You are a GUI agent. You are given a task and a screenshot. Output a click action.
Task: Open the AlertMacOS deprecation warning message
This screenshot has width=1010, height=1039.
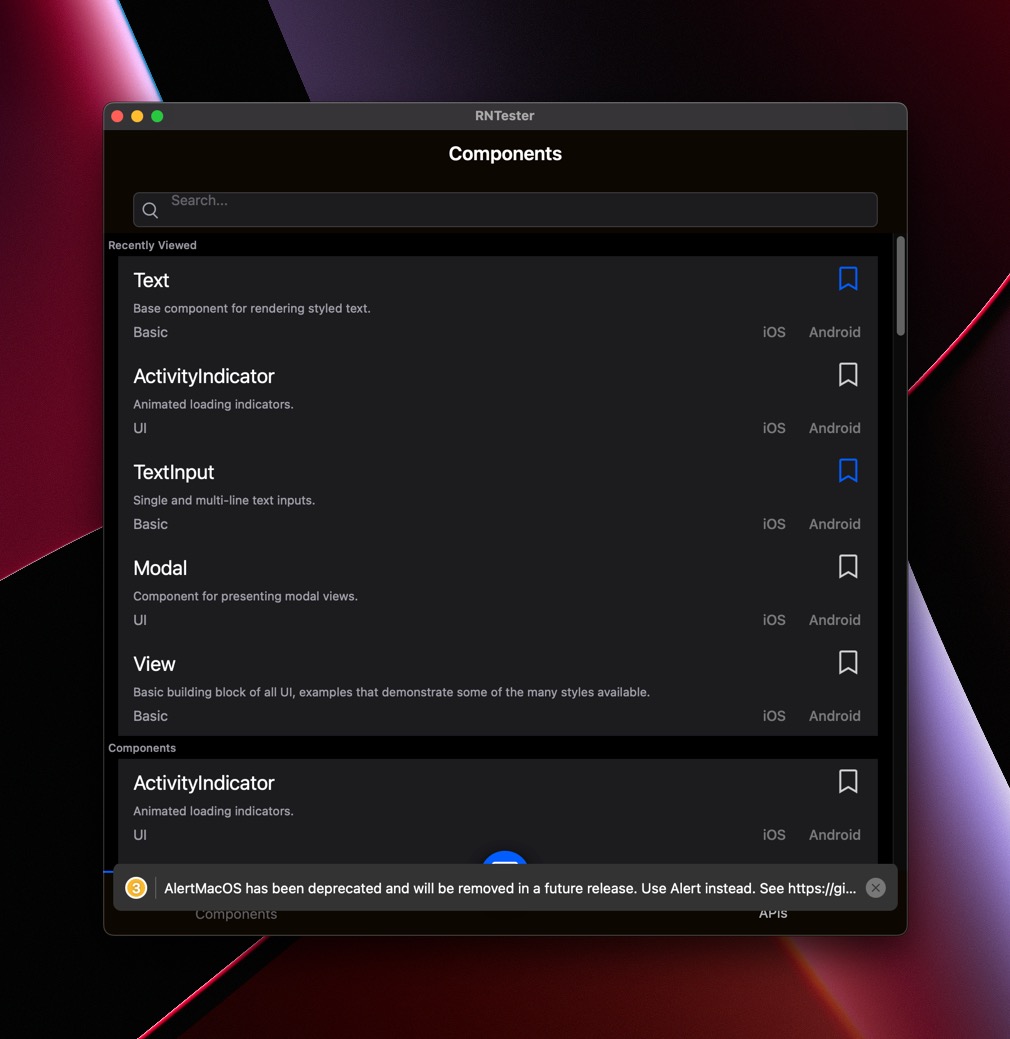(510, 889)
